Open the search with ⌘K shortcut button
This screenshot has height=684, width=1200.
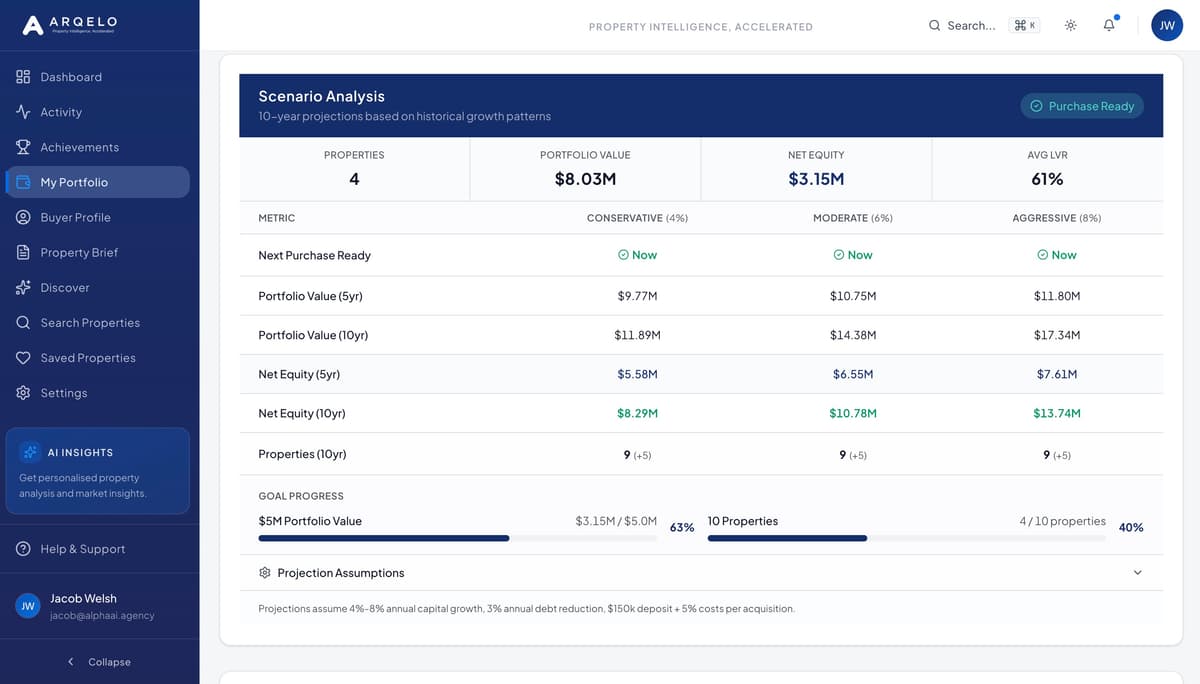pos(1025,25)
